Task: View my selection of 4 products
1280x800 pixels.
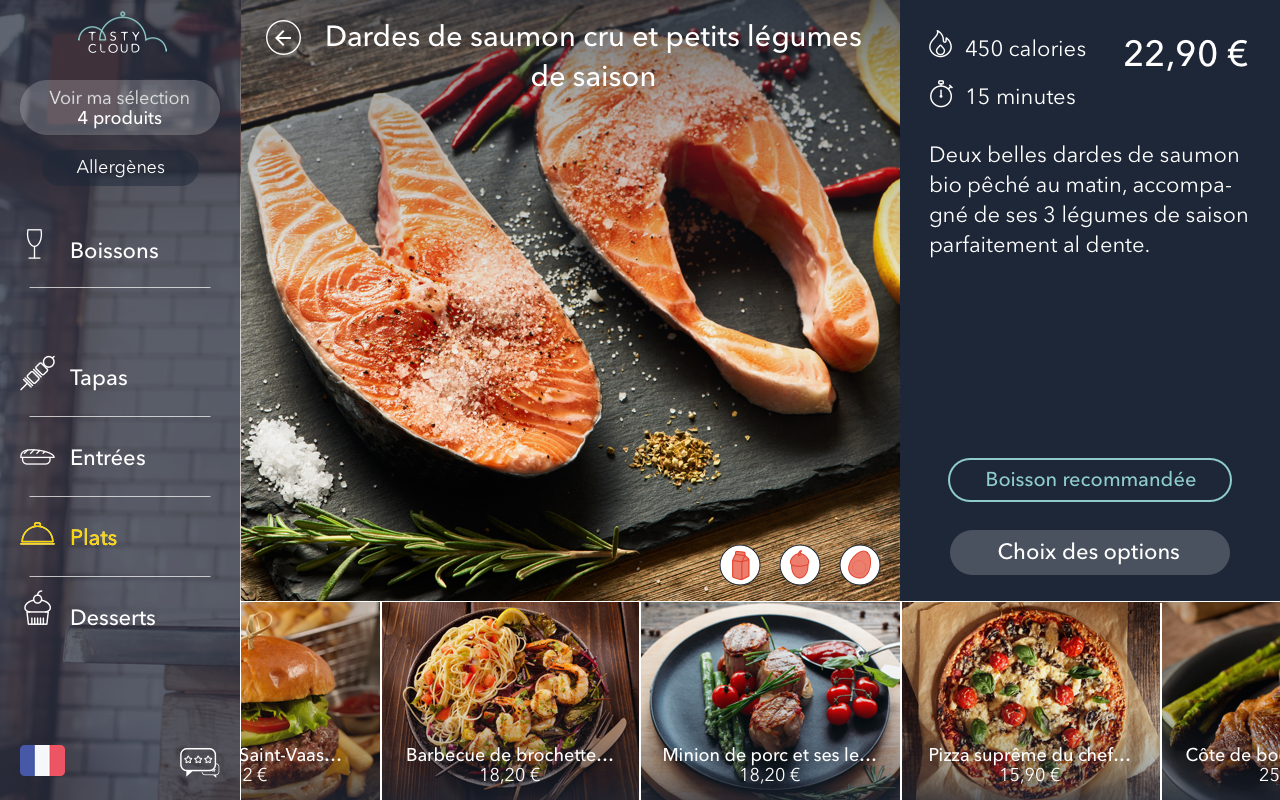Action: tap(120, 108)
